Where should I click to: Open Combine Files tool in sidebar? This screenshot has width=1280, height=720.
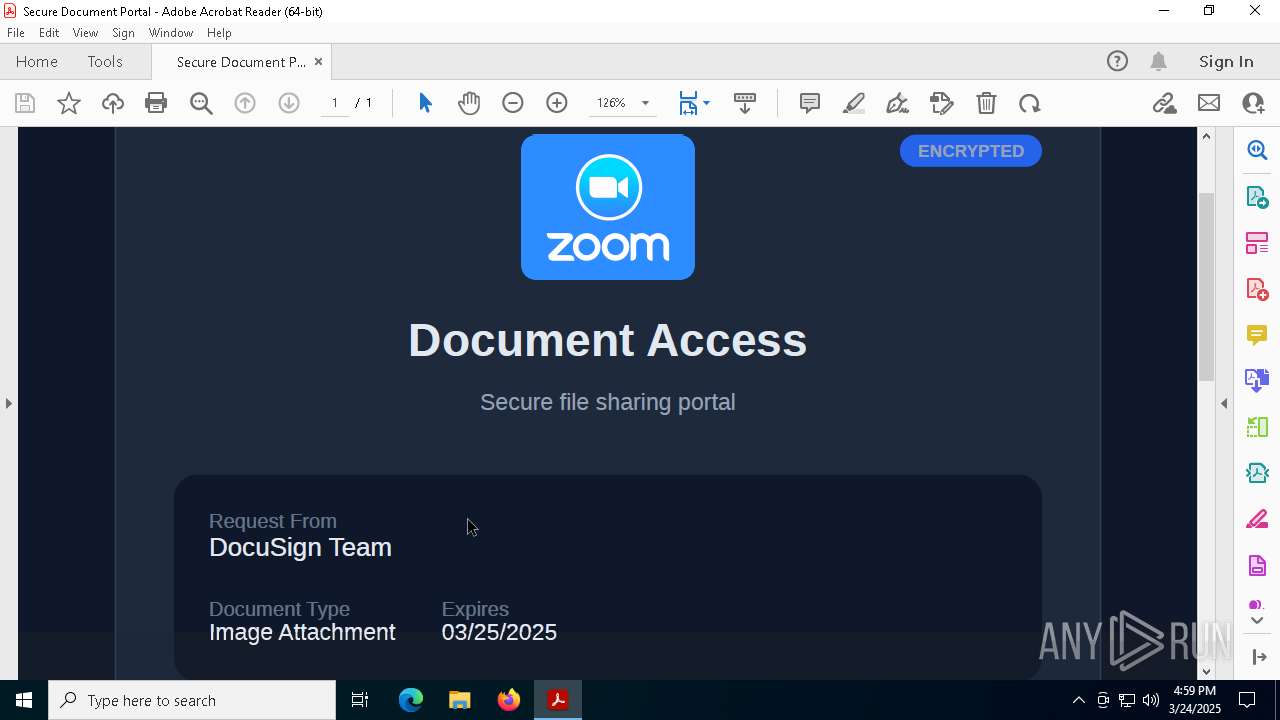[x=1257, y=380]
